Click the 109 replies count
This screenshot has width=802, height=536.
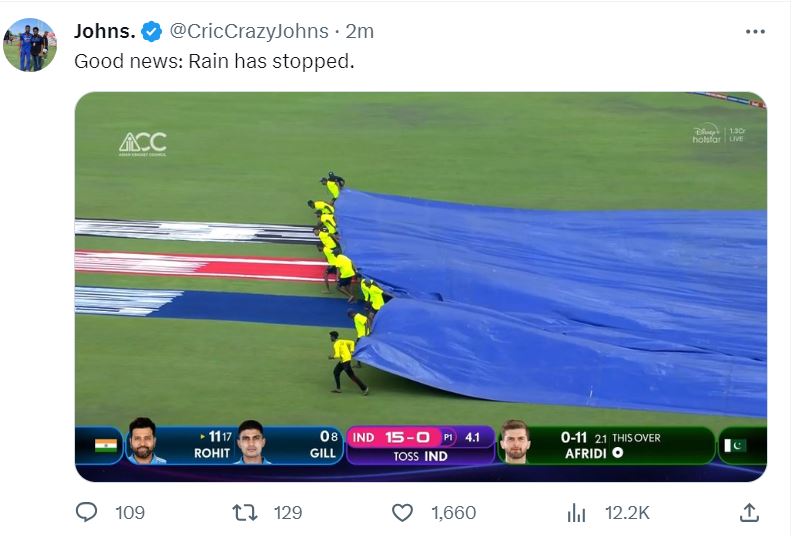[x=130, y=513]
